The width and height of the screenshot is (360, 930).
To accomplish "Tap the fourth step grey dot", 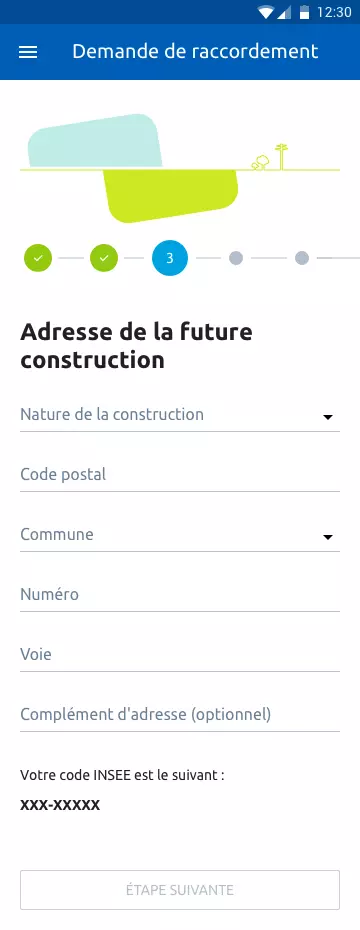I will tap(236, 258).
